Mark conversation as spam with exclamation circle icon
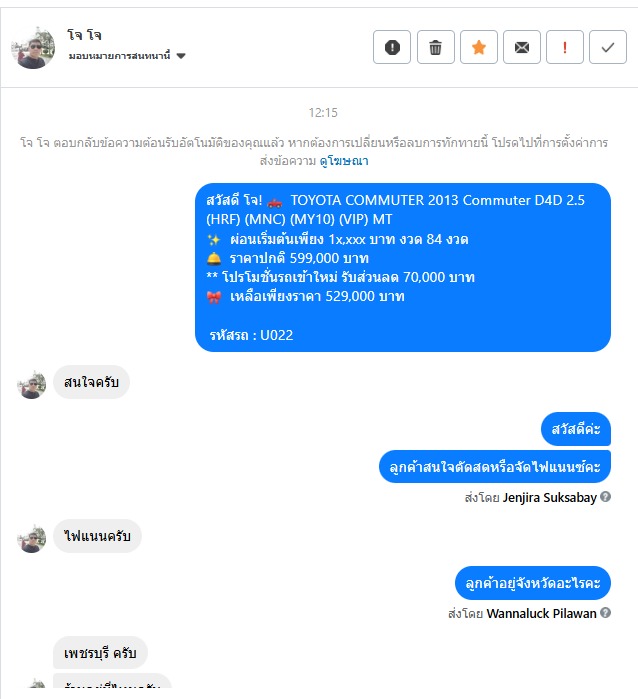 click(x=391, y=47)
